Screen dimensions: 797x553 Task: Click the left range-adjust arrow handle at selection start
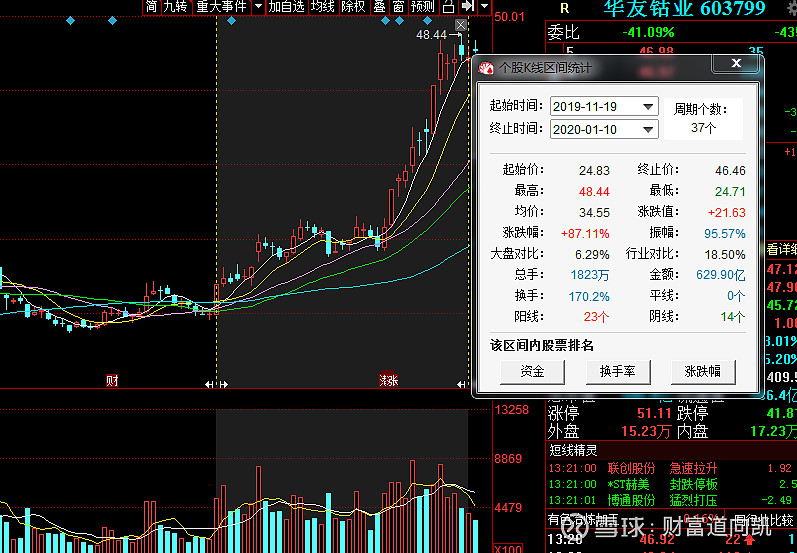coord(210,384)
